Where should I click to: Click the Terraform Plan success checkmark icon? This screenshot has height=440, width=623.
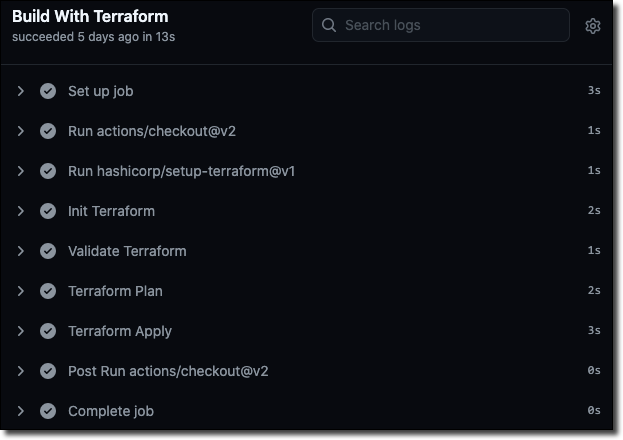[x=47, y=291]
